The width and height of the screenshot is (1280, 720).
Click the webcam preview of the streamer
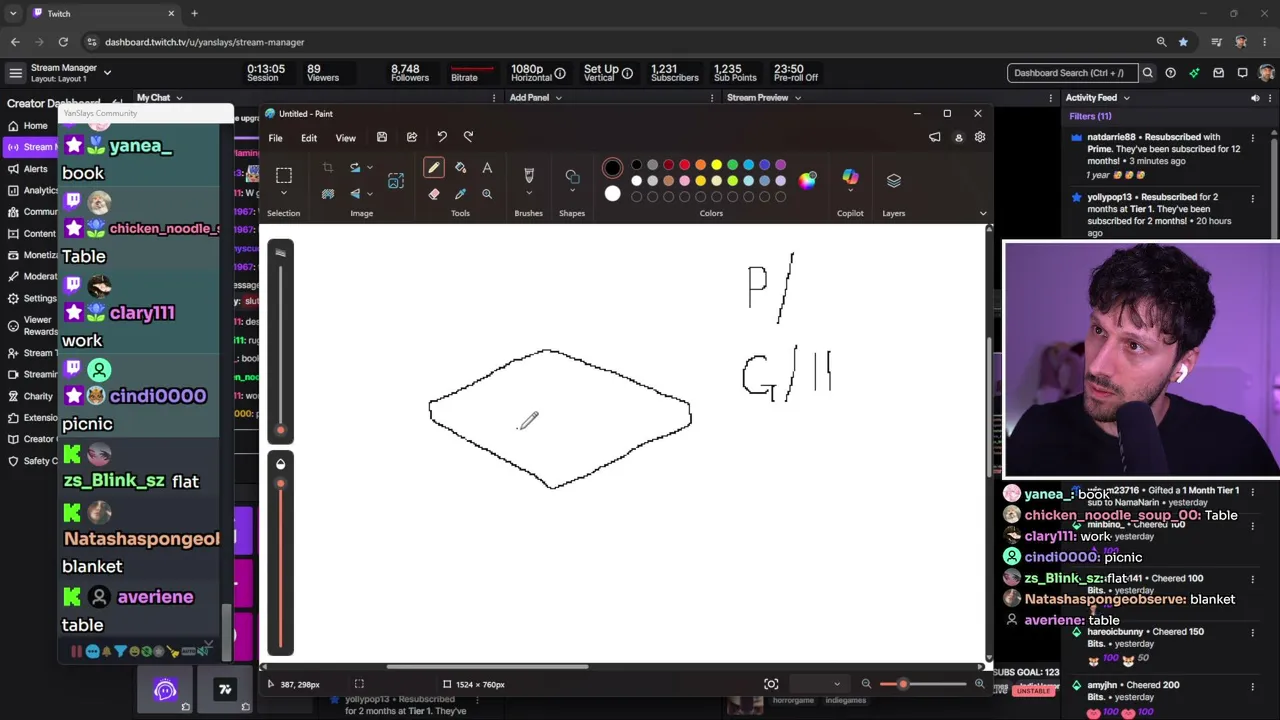coord(1141,360)
